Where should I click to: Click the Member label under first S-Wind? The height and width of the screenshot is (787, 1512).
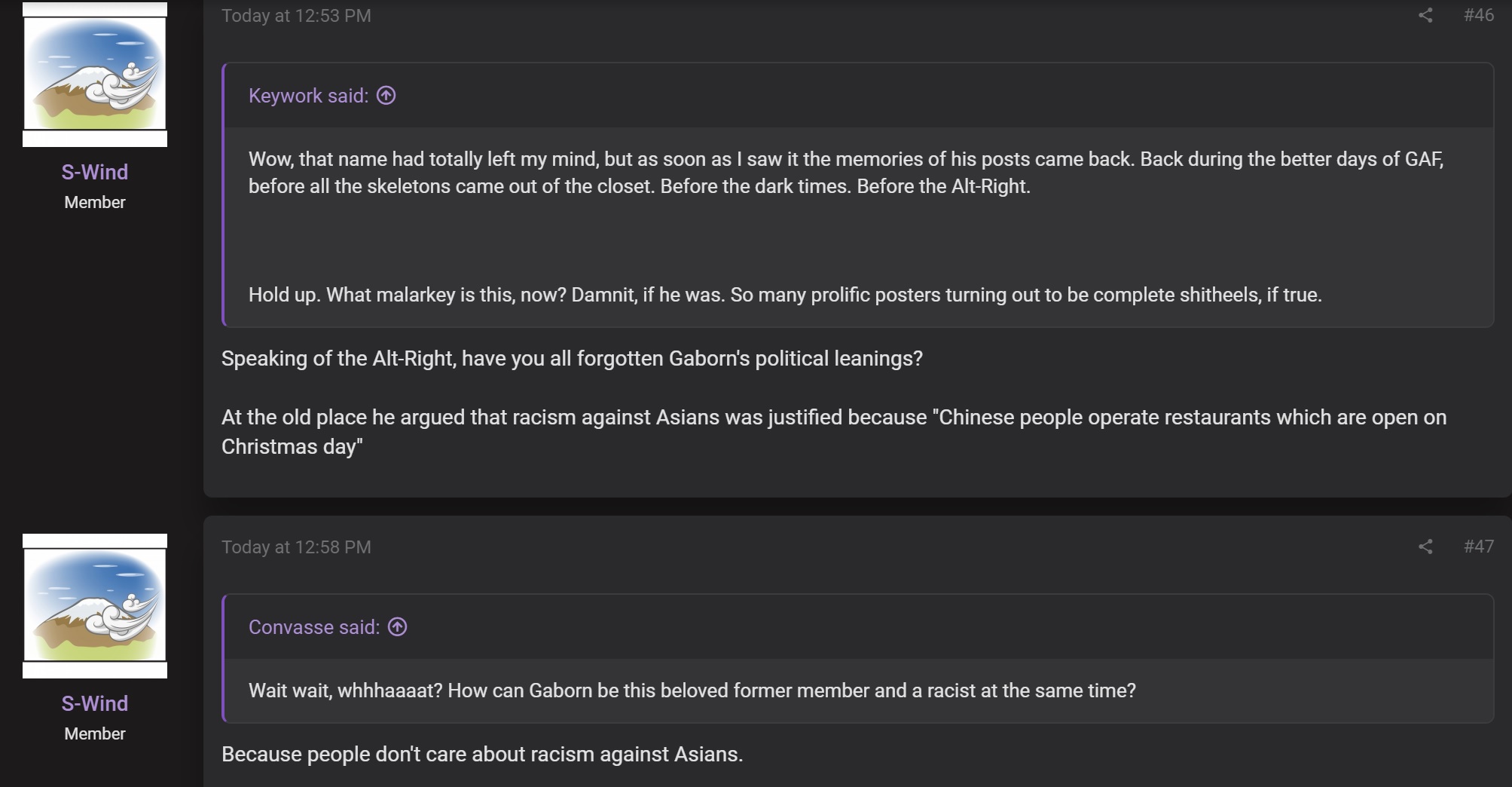tap(95, 202)
